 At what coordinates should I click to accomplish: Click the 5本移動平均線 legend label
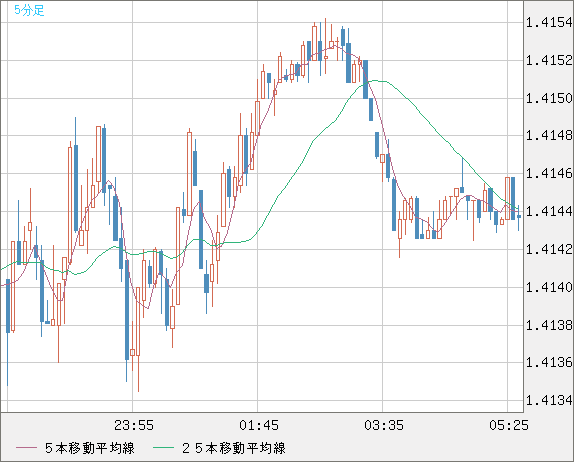click(90, 448)
